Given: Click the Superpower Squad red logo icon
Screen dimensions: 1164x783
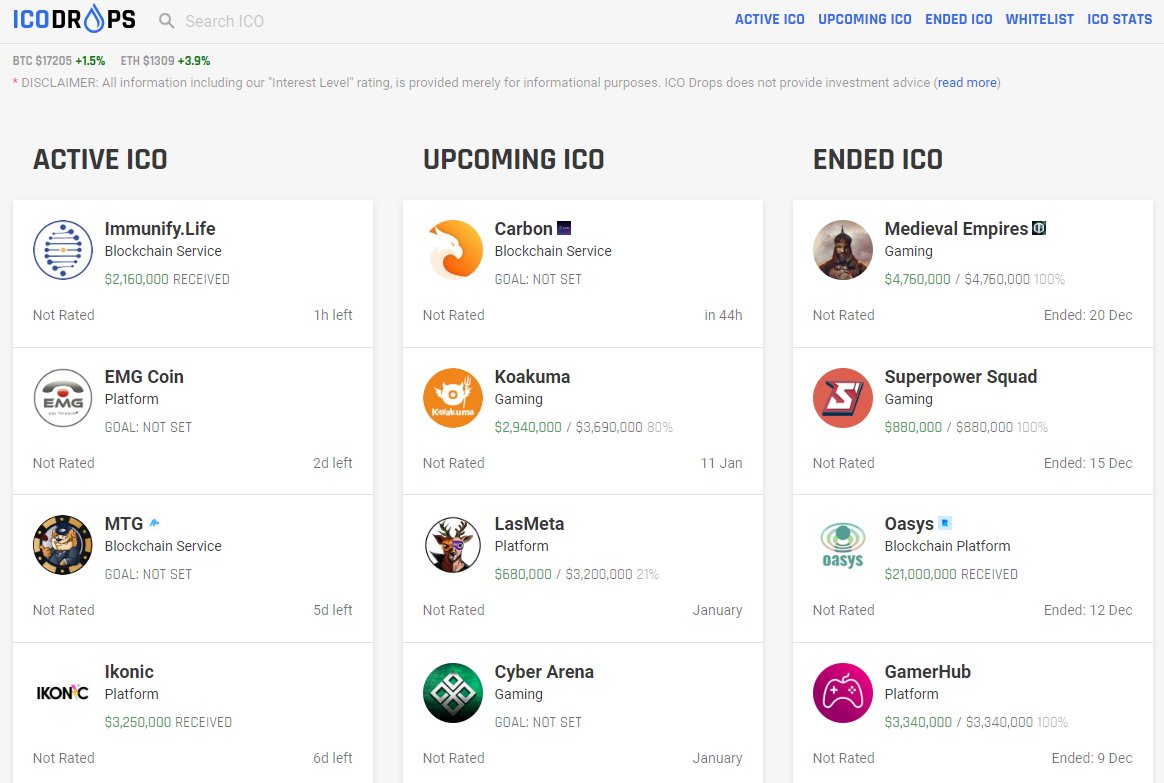Looking at the screenshot, I should pyautogui.click(x=842, y=398).
